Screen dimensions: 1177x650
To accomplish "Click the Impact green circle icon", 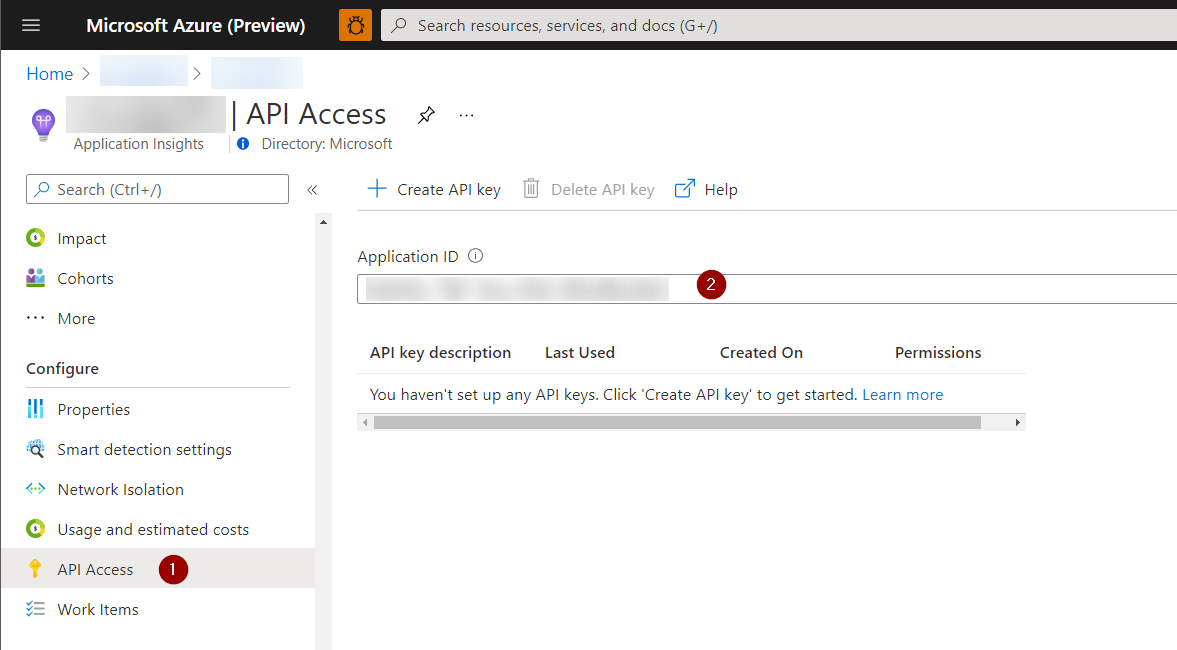I will coord(35,237).
